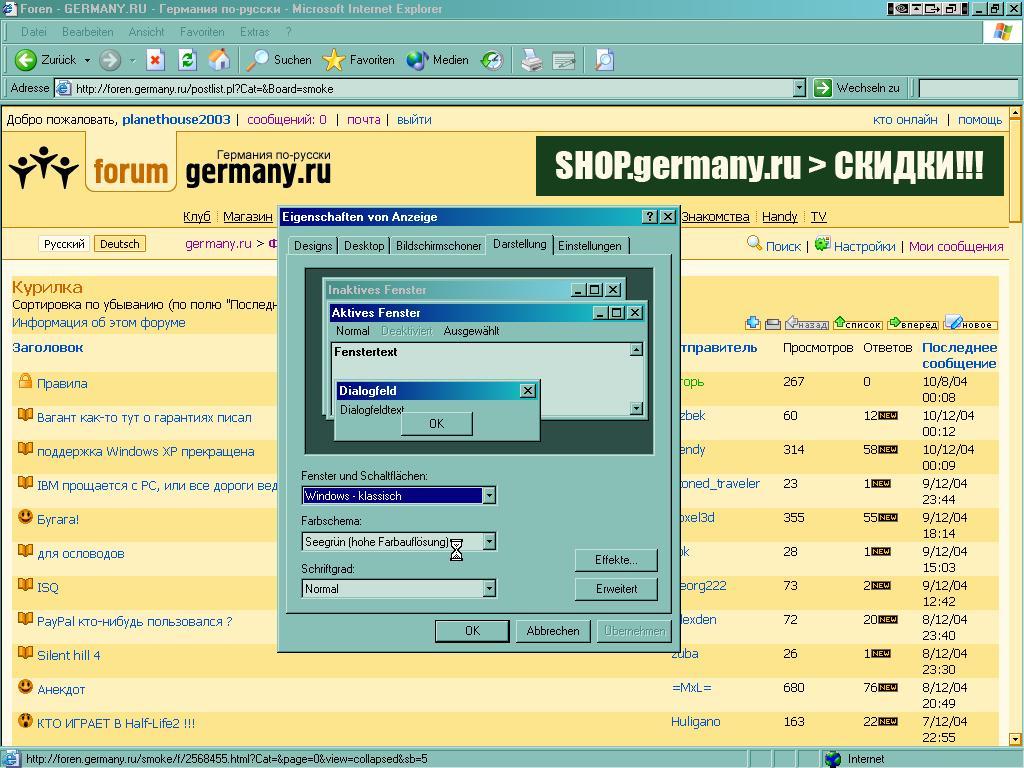Open the Fenster und Schaltflächen dropdown

pos(489,496)
